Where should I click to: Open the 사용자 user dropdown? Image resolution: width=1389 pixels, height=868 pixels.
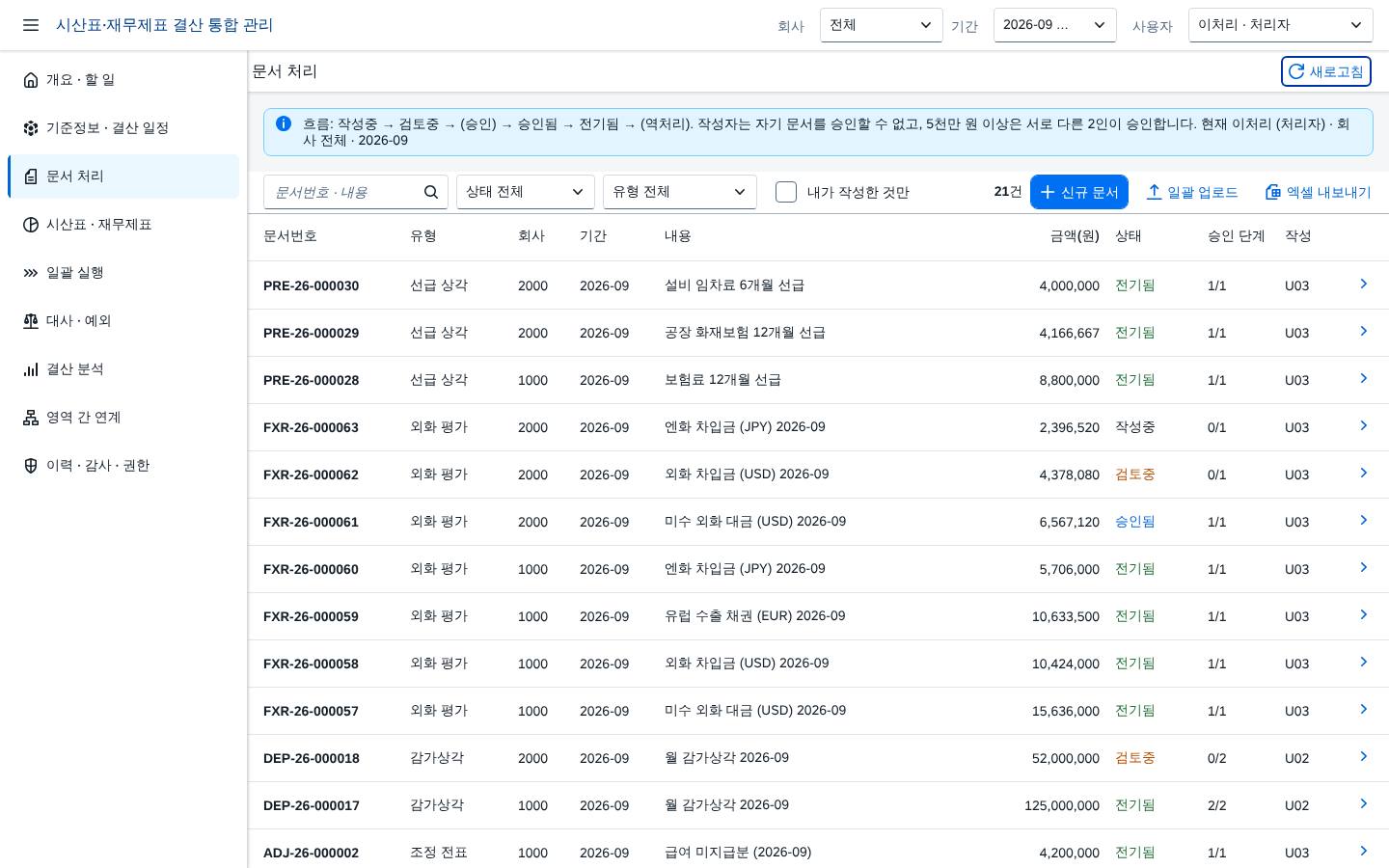(x=1280, y=25)
